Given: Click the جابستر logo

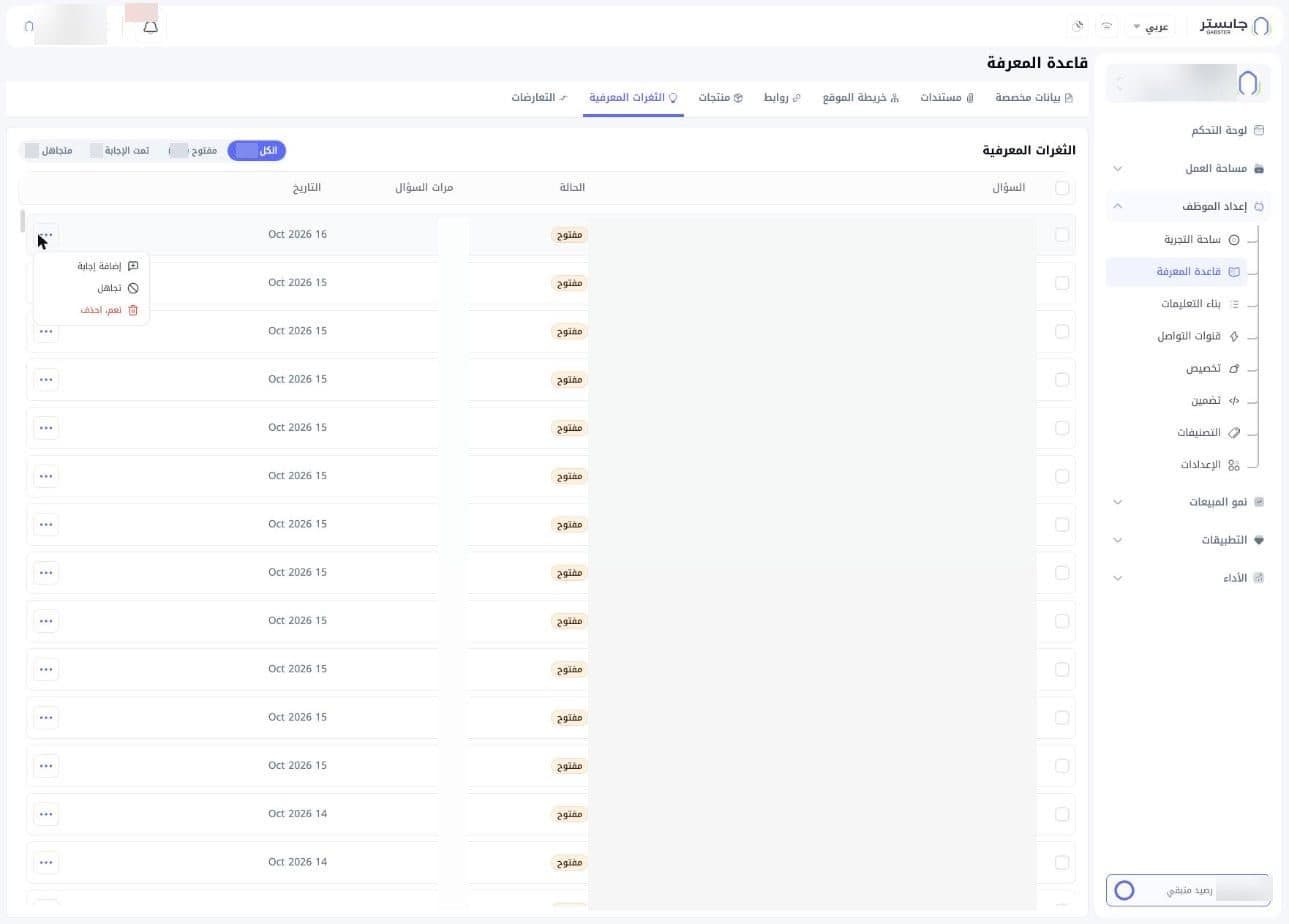Looking at the screenshot, I should (1235, 26).
